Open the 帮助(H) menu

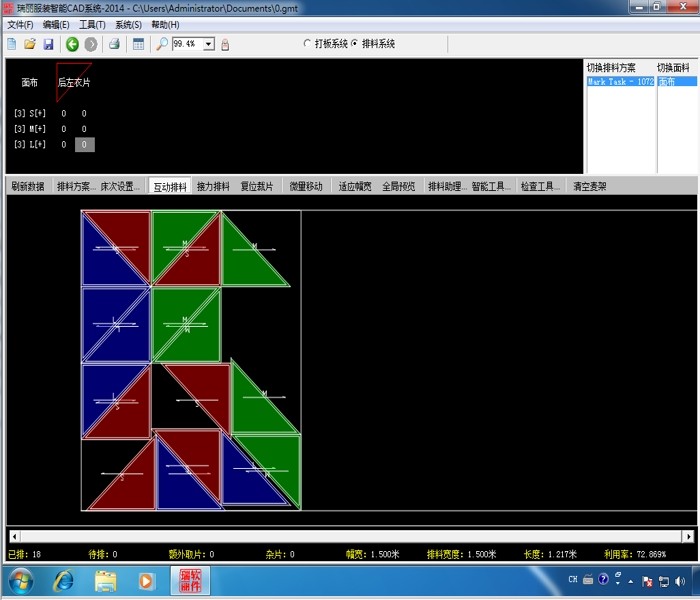165,25
